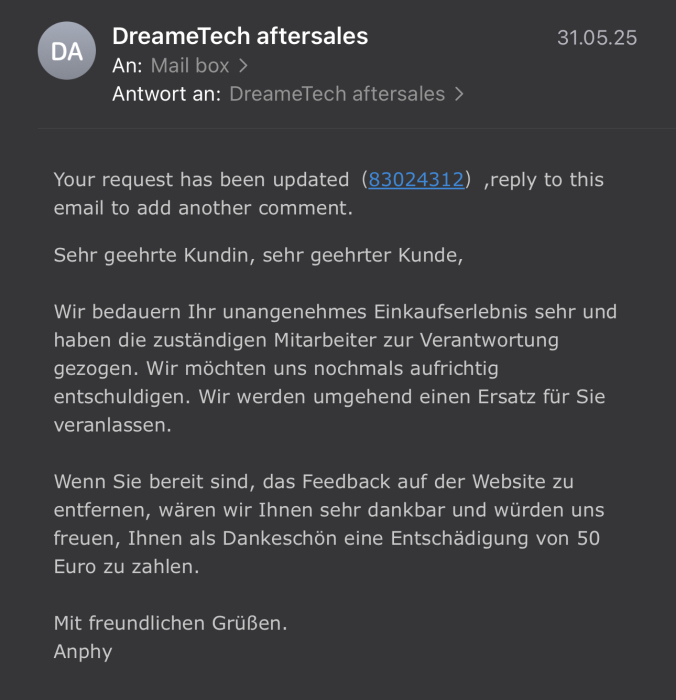The image size is (676, 700).
Task: Open request link 83024312
Action: pyautogui.click(x=416, y=180)
